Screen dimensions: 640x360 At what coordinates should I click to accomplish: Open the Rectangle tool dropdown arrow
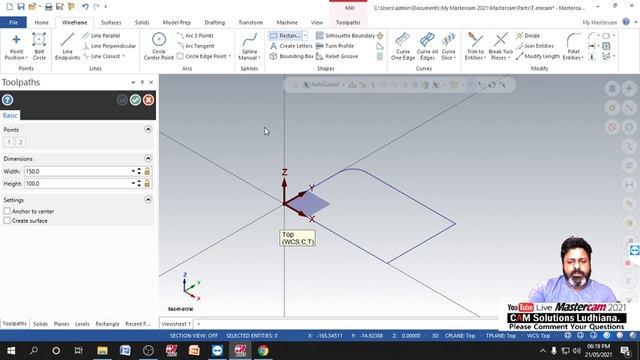point(305,36)
